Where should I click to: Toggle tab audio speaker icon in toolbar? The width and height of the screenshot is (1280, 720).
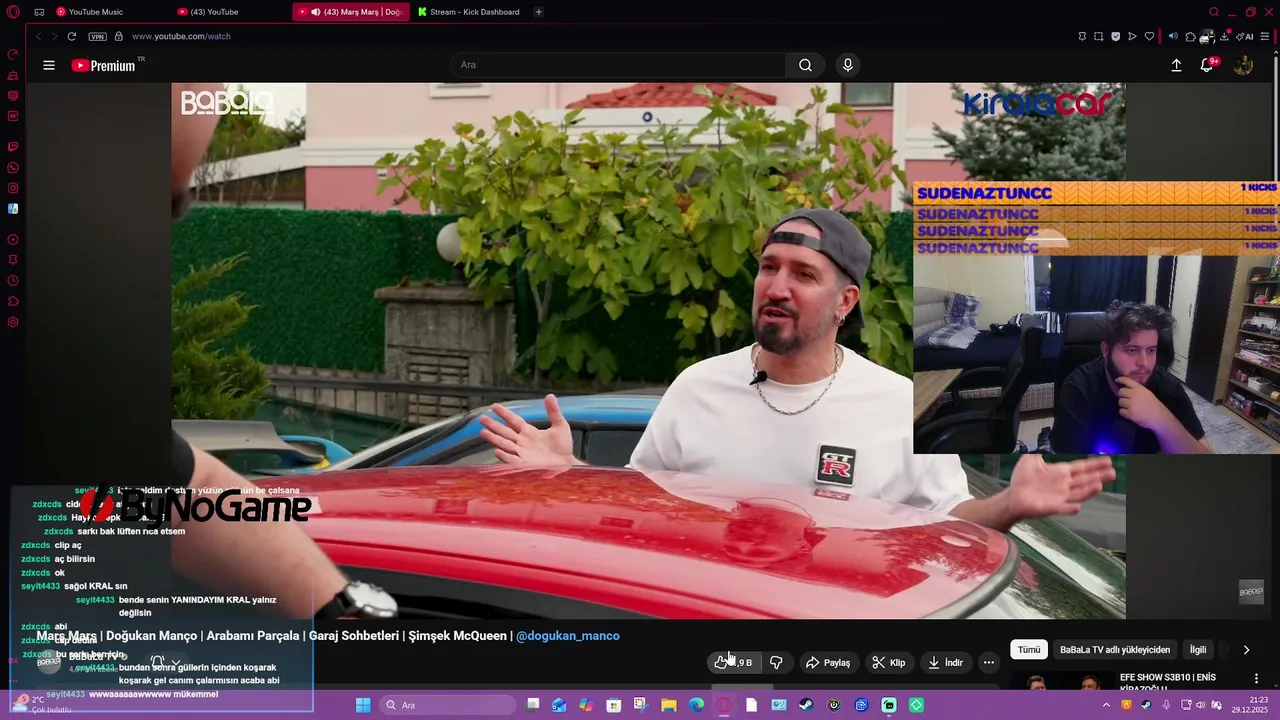pyautogui.click(x=1173, y=36)
